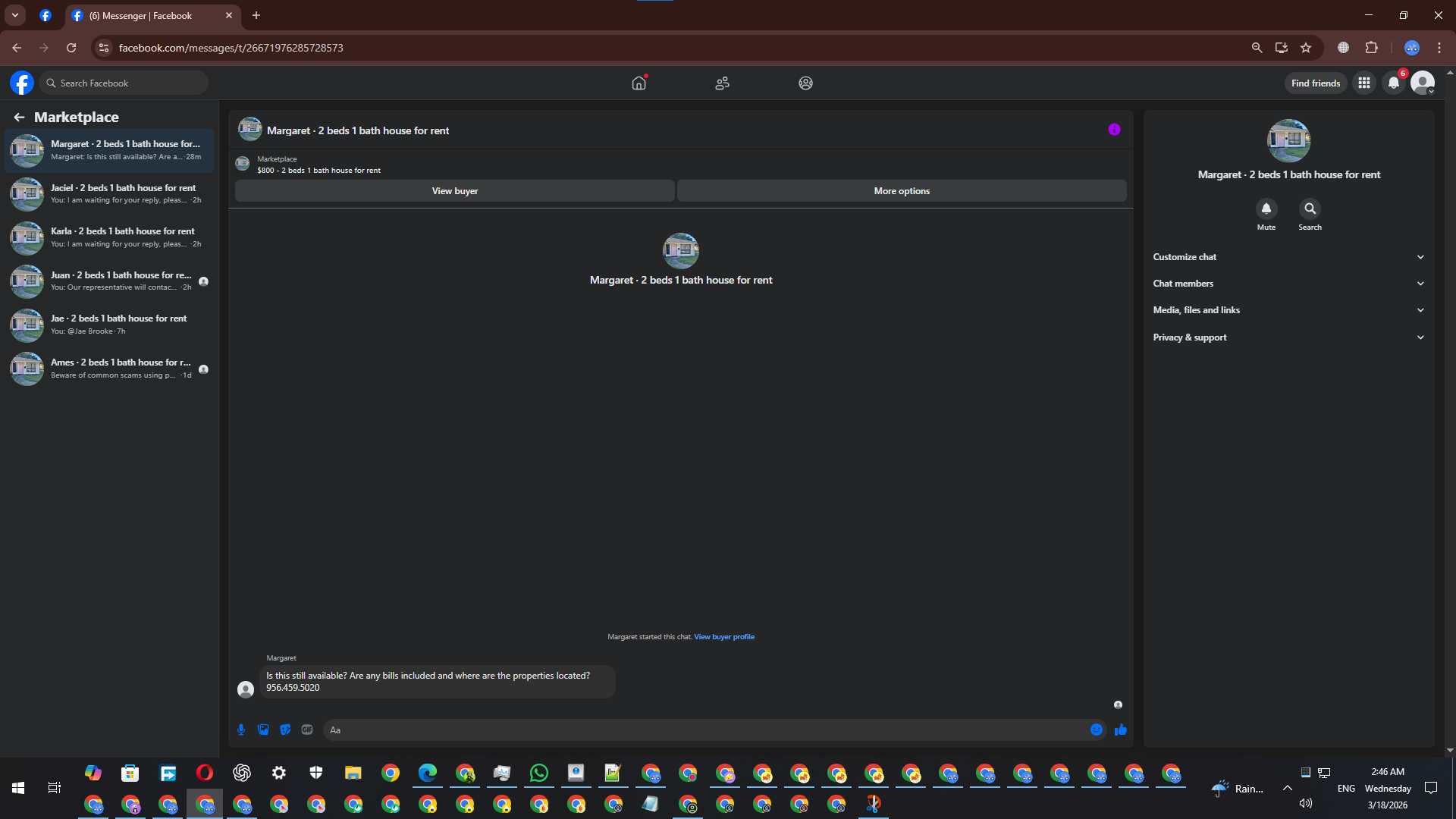Screen dimensions: 1456x819
Task: Open the Karla conversation
Action: coord(110,237)
